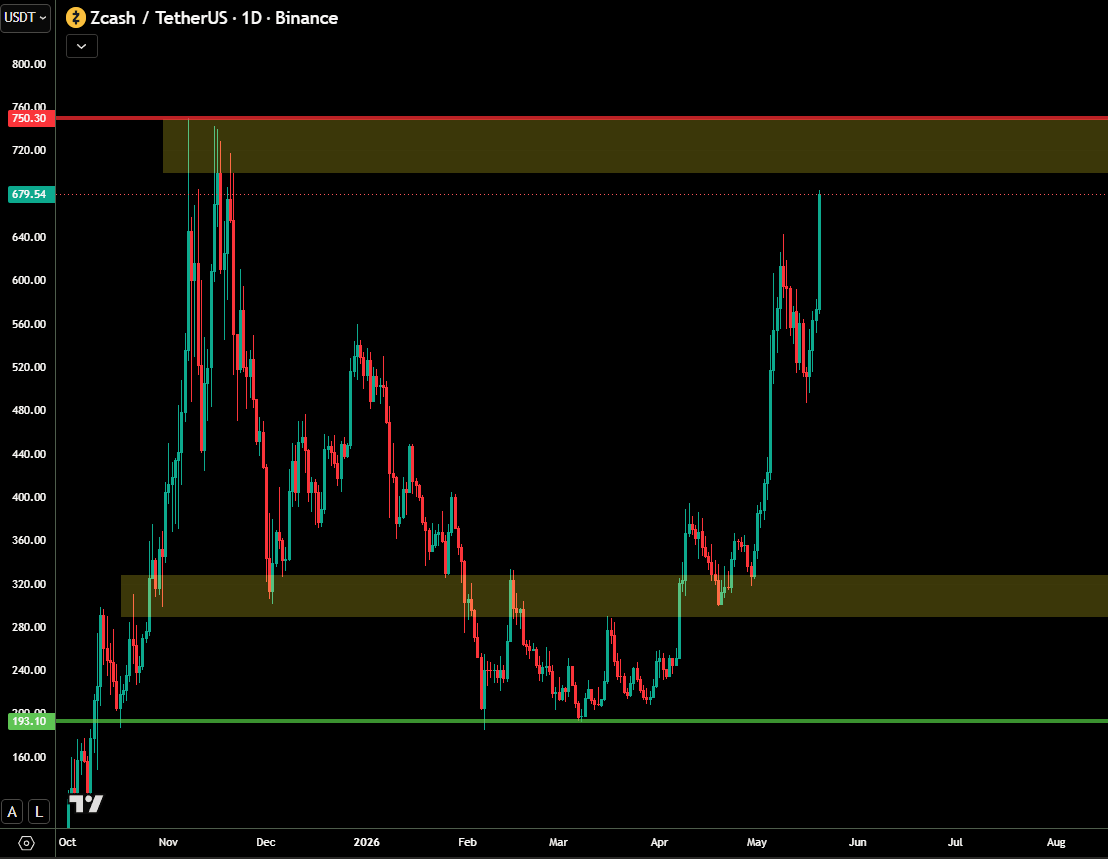1108x859 pixels.
Task: Click the Oct label on time axis
Action: coord(67,842)
